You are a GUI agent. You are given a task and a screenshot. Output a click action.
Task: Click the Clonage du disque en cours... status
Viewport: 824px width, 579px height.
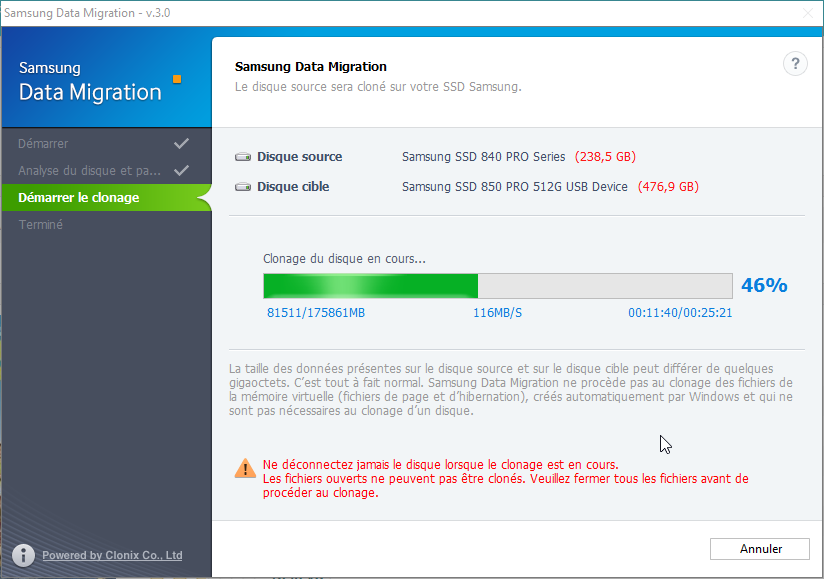[344, 259]
